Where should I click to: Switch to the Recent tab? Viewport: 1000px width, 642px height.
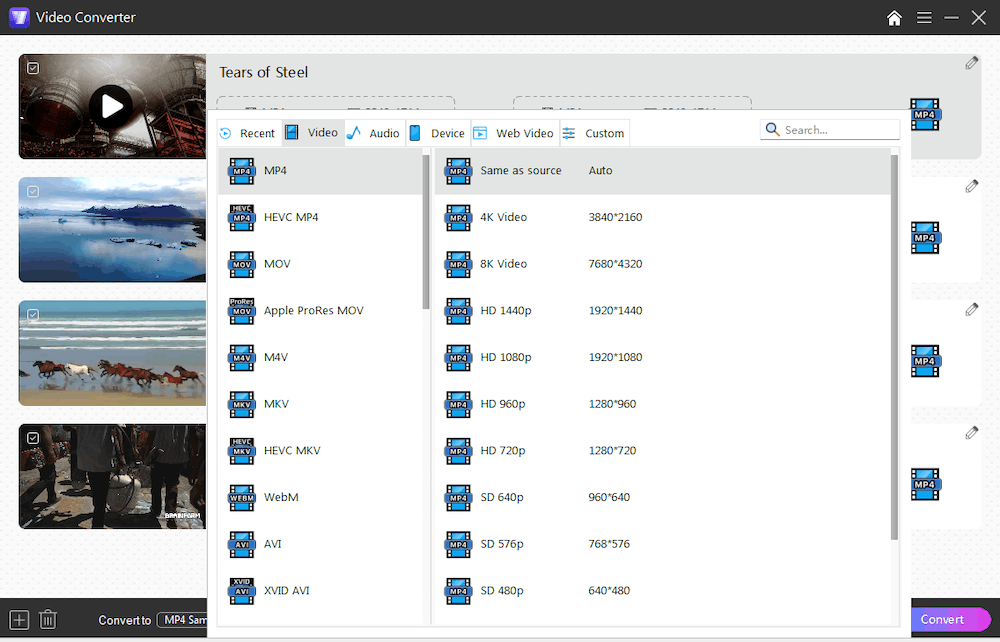[249, 133]
